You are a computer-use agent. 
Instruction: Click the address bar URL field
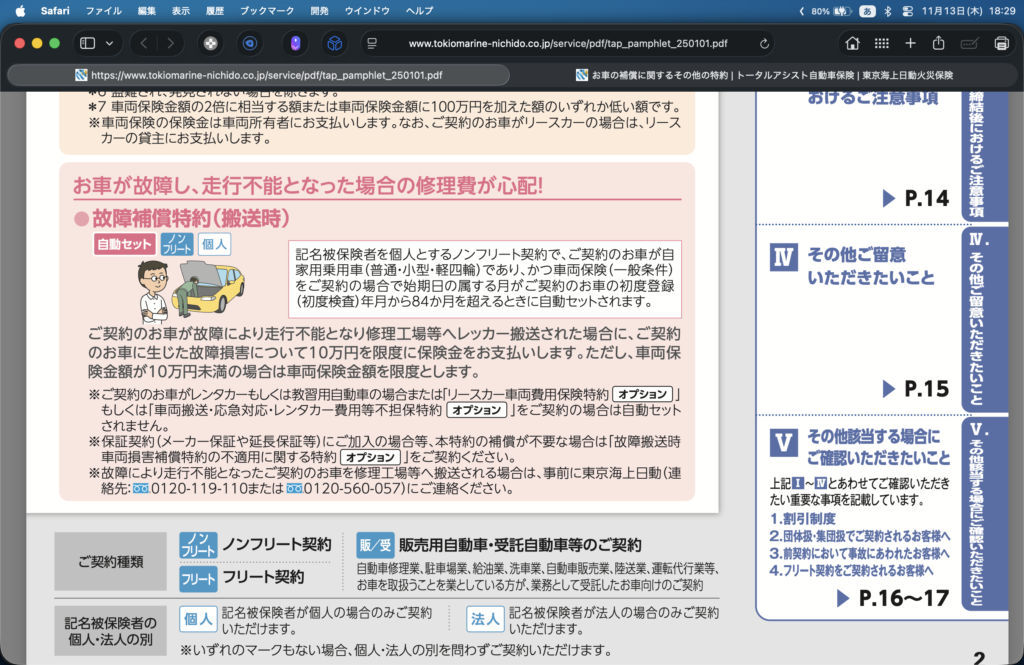pyautogui.click(x=567, y=44)
